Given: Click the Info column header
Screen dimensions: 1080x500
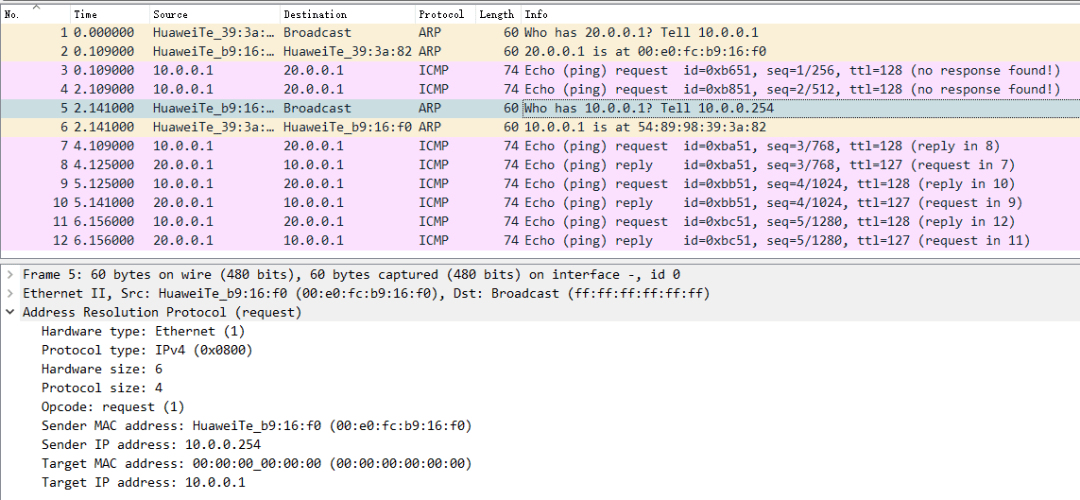Looking at the screenshot, I should (x=800, y=14).
